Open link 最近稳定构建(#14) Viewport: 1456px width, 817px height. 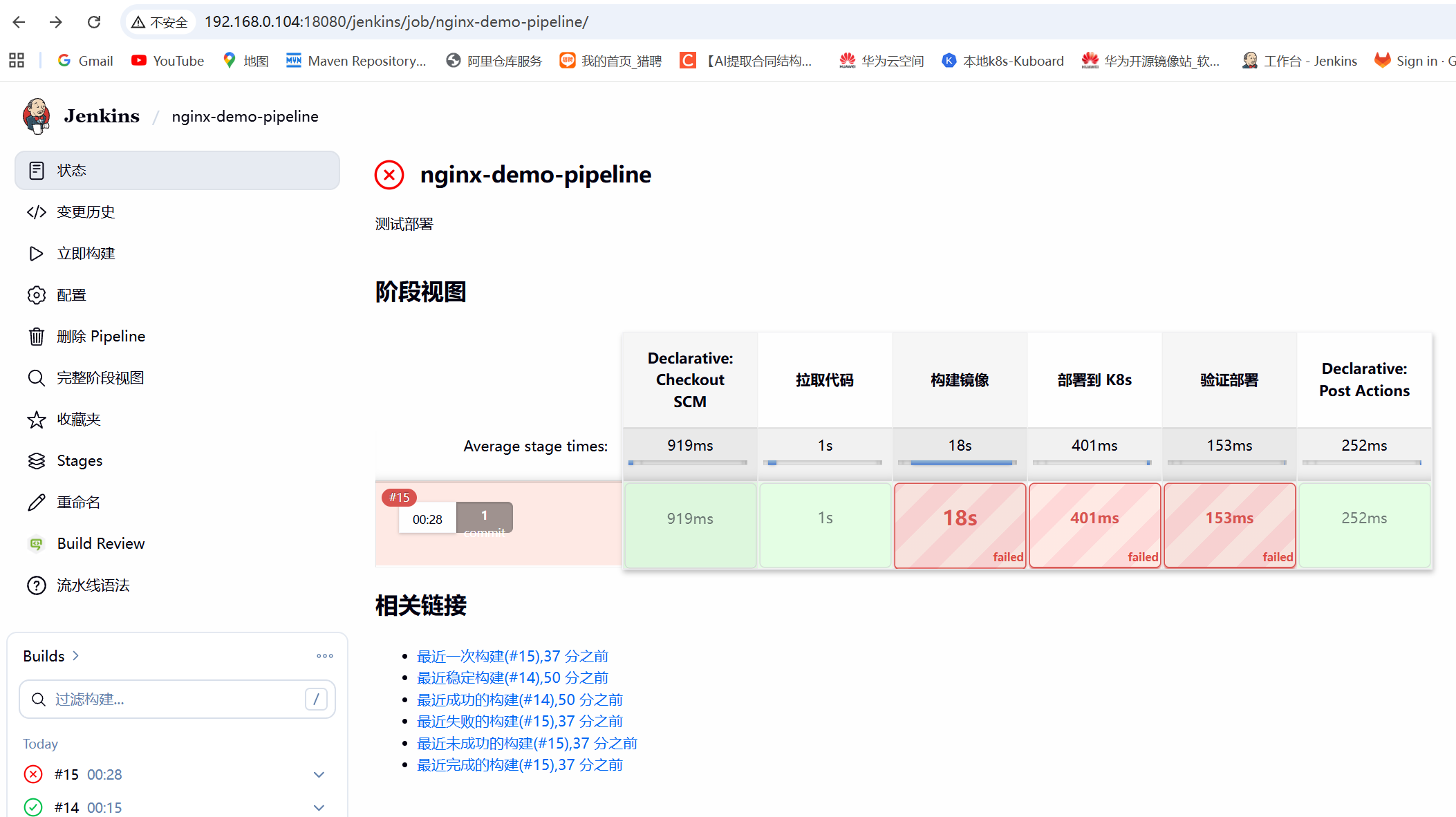(512, 678)
